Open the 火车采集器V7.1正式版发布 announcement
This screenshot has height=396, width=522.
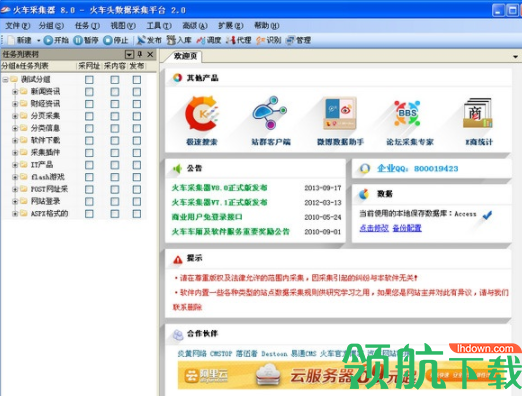pos(219,202)
